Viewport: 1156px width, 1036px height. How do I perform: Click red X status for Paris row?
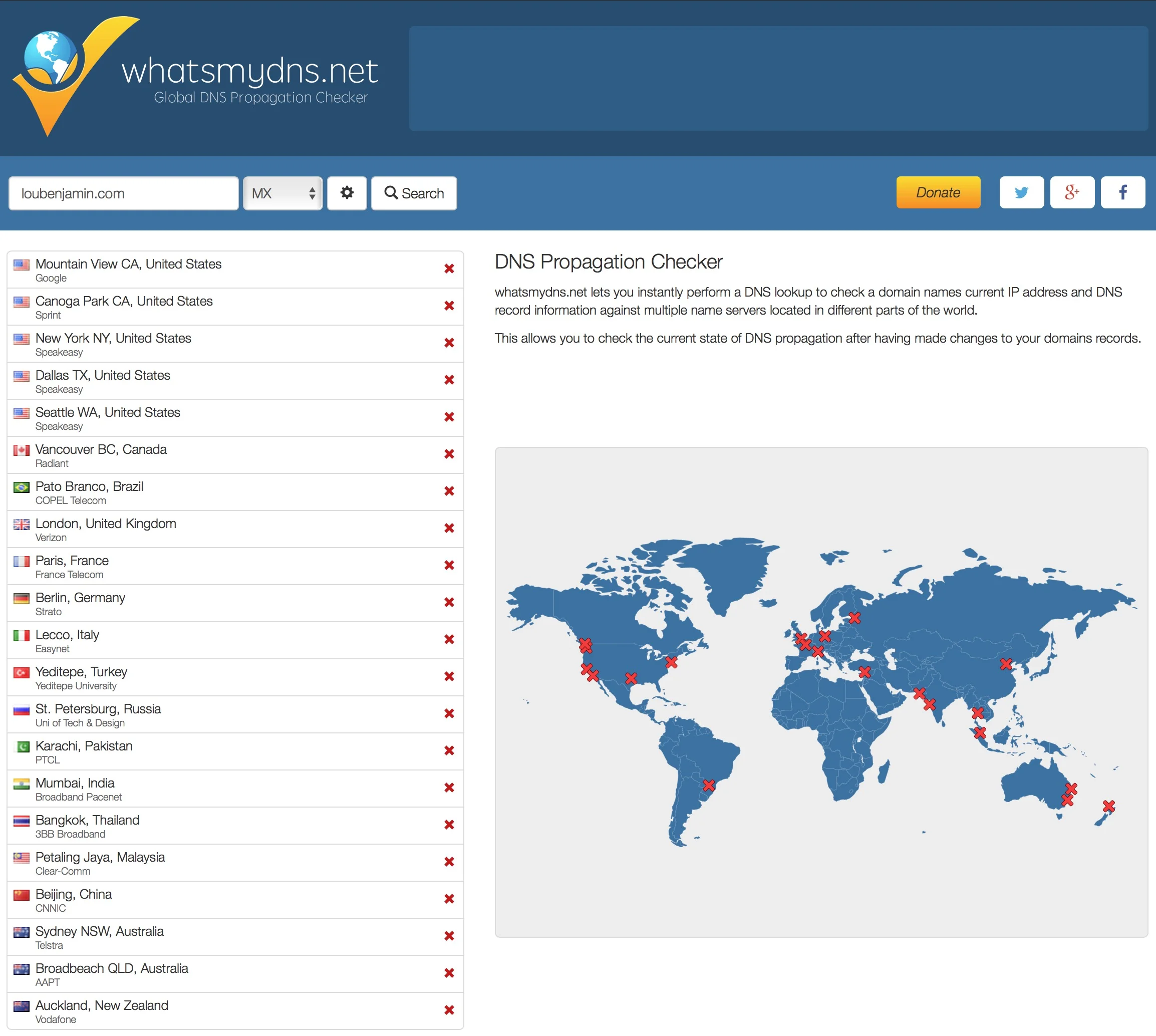[449, 565]
